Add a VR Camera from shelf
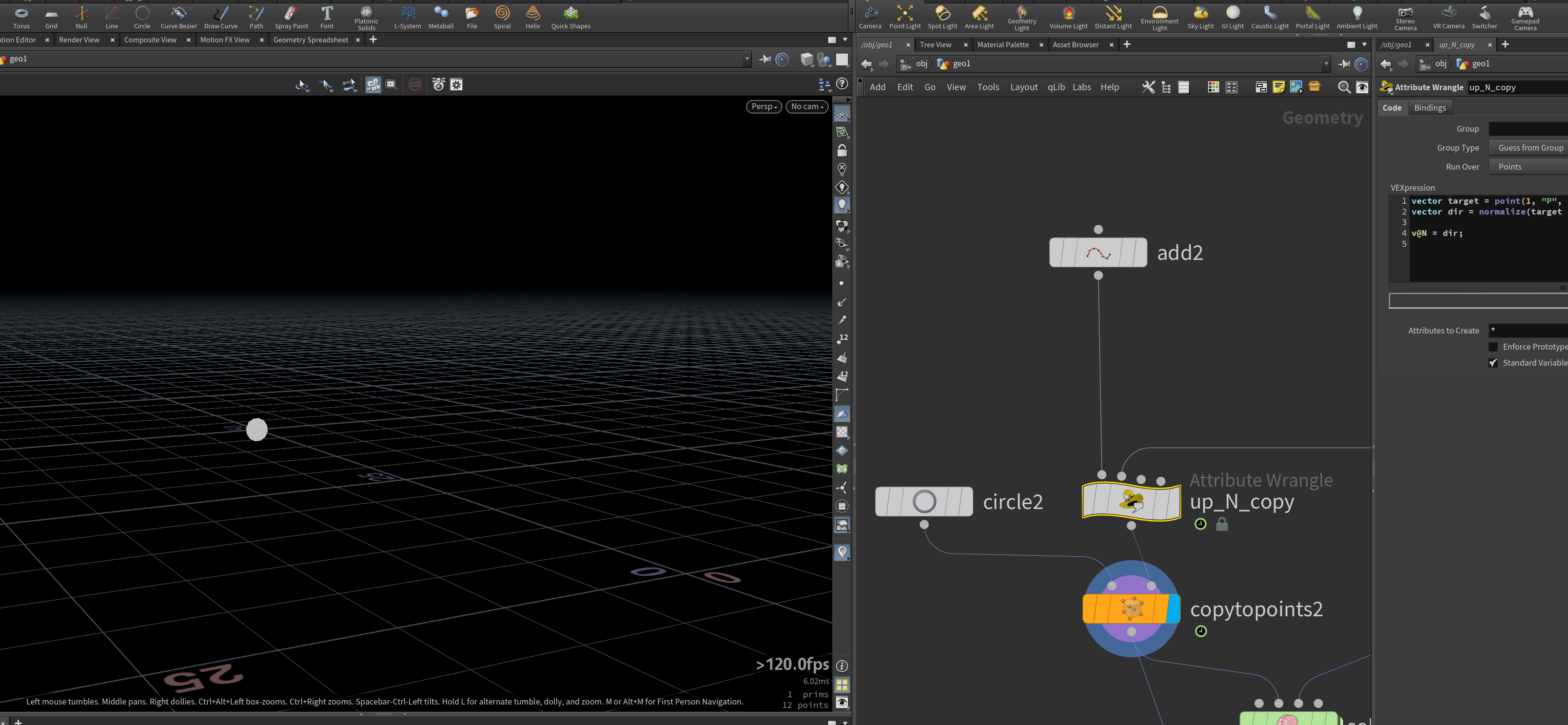 (x=1448, y=17)
